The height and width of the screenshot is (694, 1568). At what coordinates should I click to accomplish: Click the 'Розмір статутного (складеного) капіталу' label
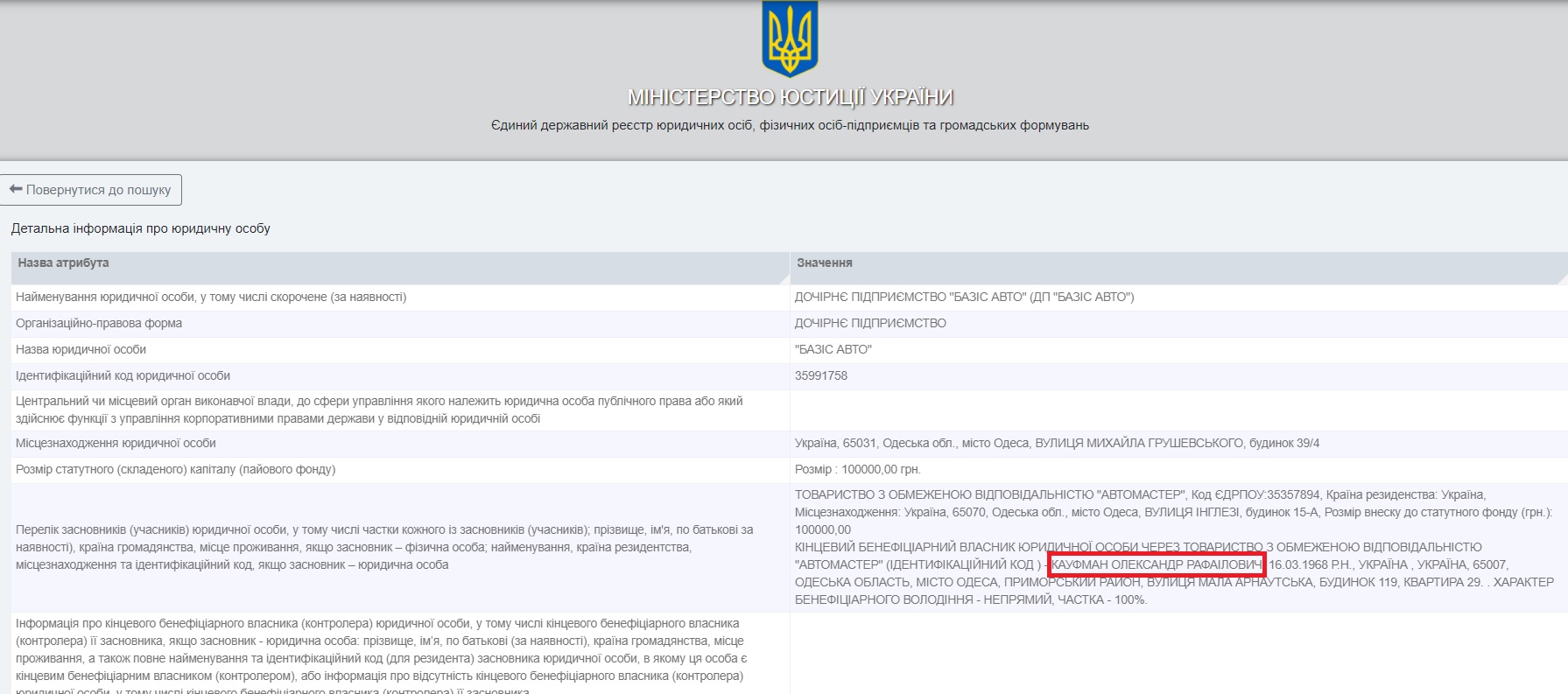pyautogui.click(x=175, y=470)
